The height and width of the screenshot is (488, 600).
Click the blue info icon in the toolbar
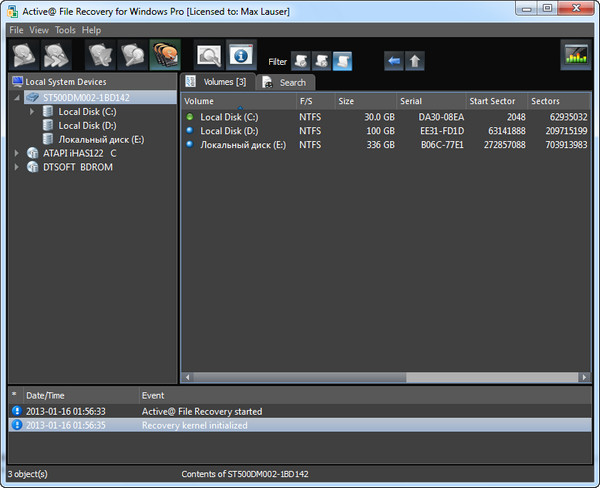240,56
